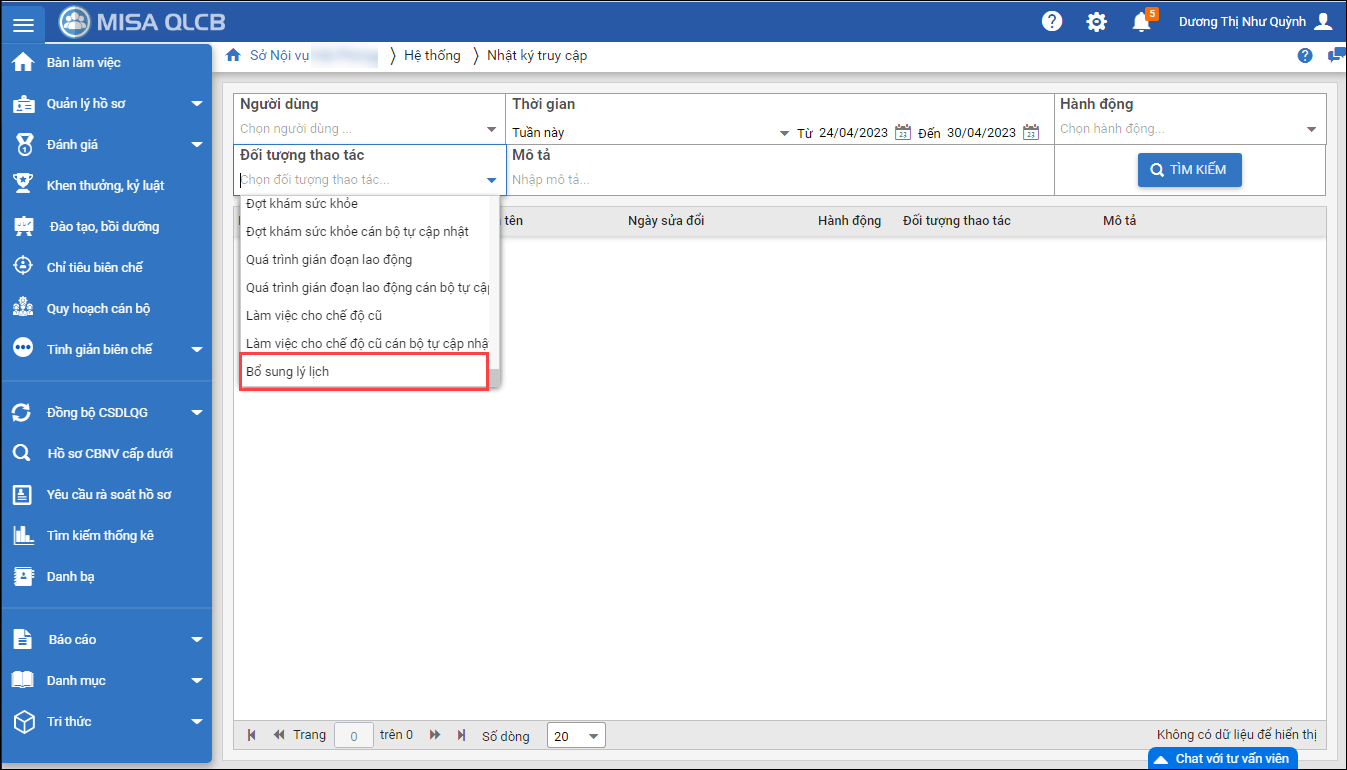The height and width of the screenshot is (770, 1347).
Task: Click the help question mark in header
Action: click(1052, 22)
